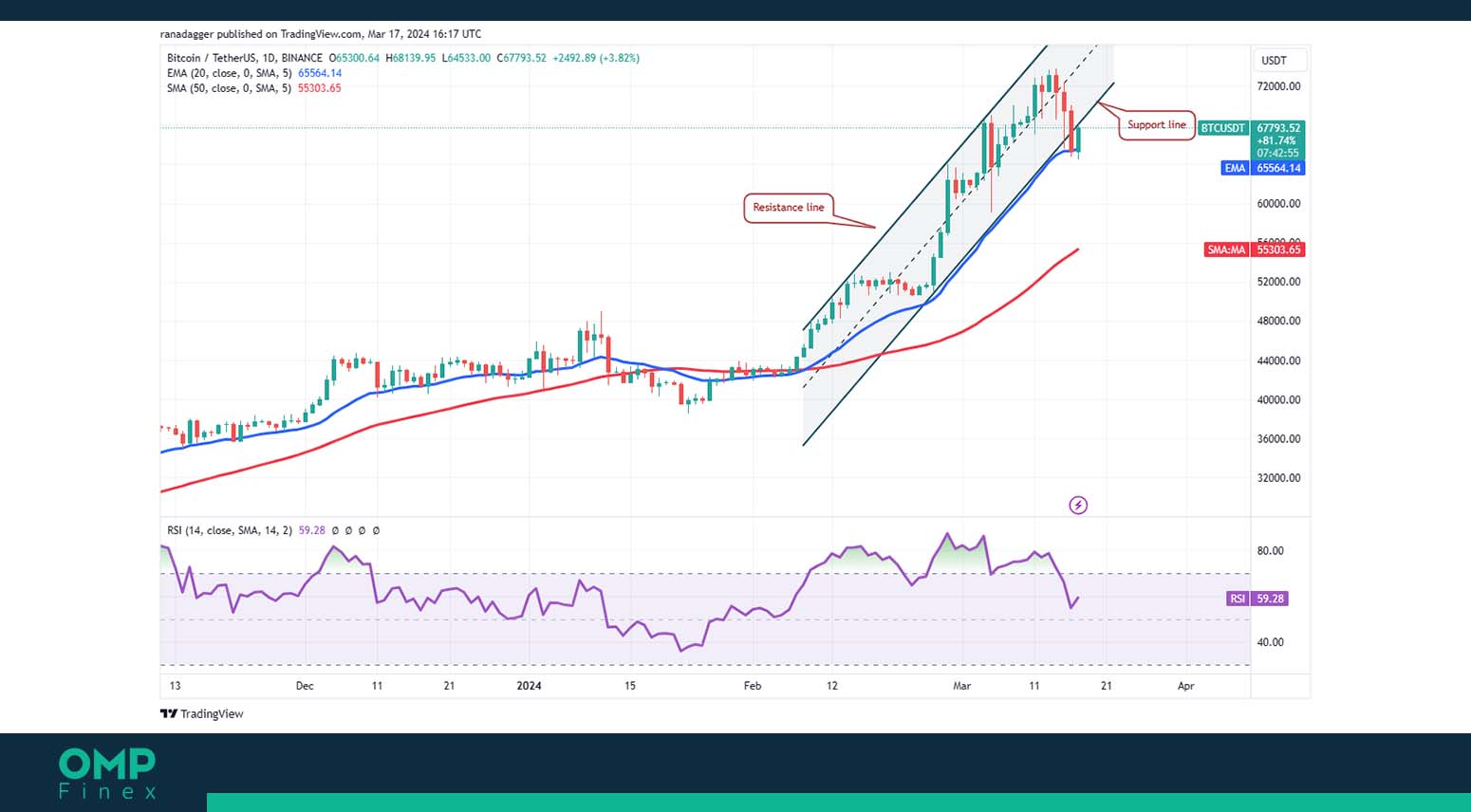
Task: Click the RSI value 59.28 in legend
Action: (x=312, y=530)
